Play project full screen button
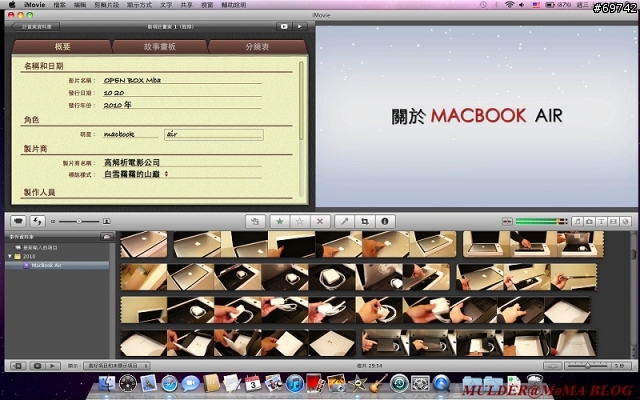The width and height of the screenshot is (640, 400). (284, 27)
